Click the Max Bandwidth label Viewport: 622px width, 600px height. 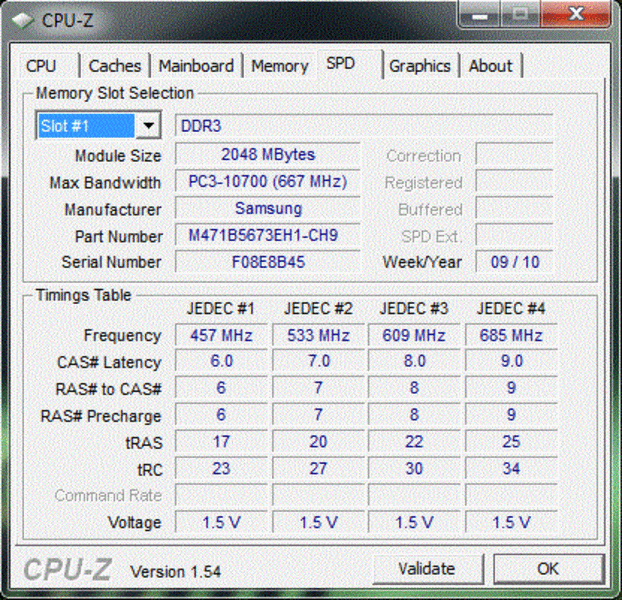[x=105, y=183]
